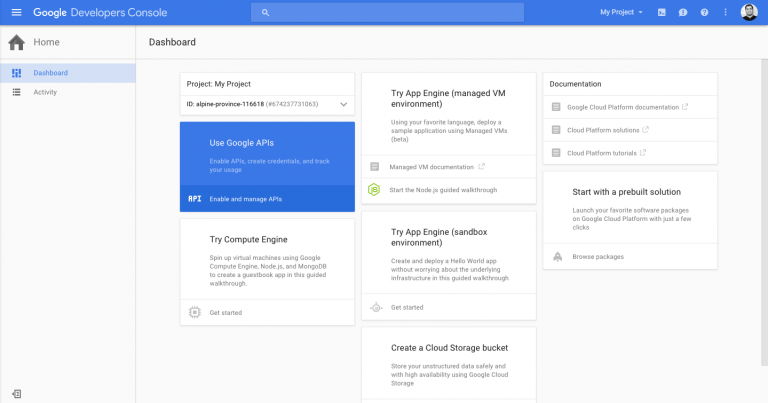Image resolution: width=768 pixels, height=403 pixels.
Task: Open the vertical three-dot settings menu
Action: point(725,12)
